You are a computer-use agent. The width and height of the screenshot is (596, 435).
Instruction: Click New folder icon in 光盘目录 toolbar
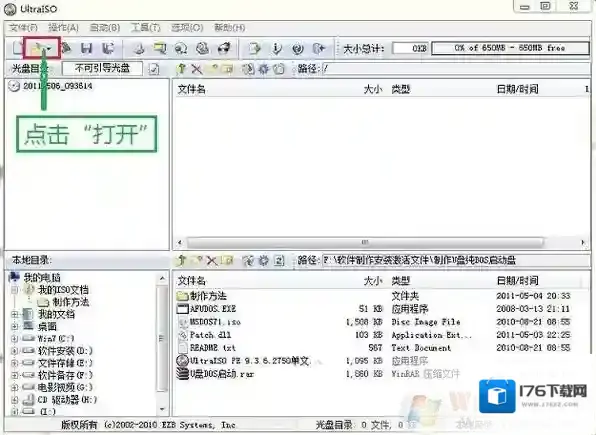pyautogui.click(x=213, y=69)
